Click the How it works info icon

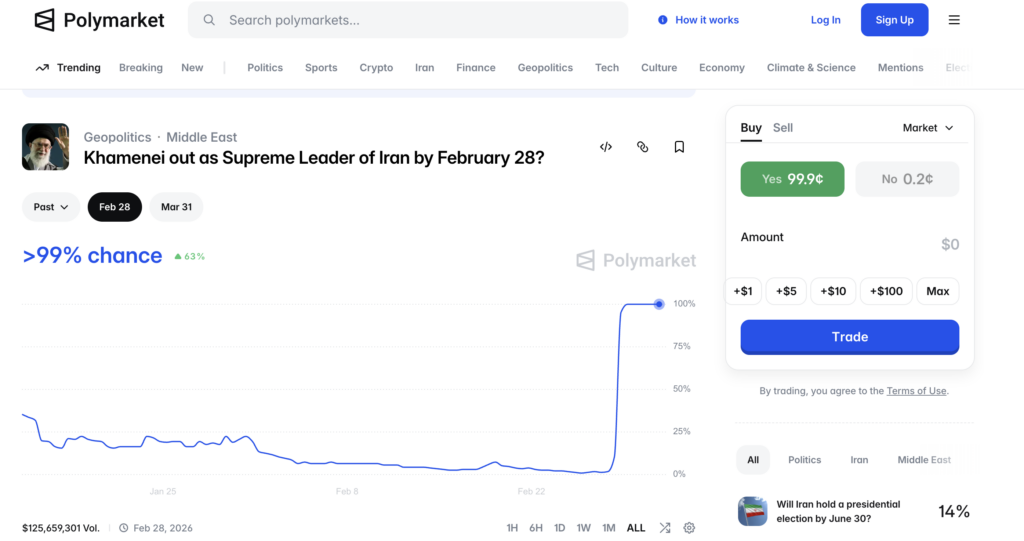click(x=662, y=20)
